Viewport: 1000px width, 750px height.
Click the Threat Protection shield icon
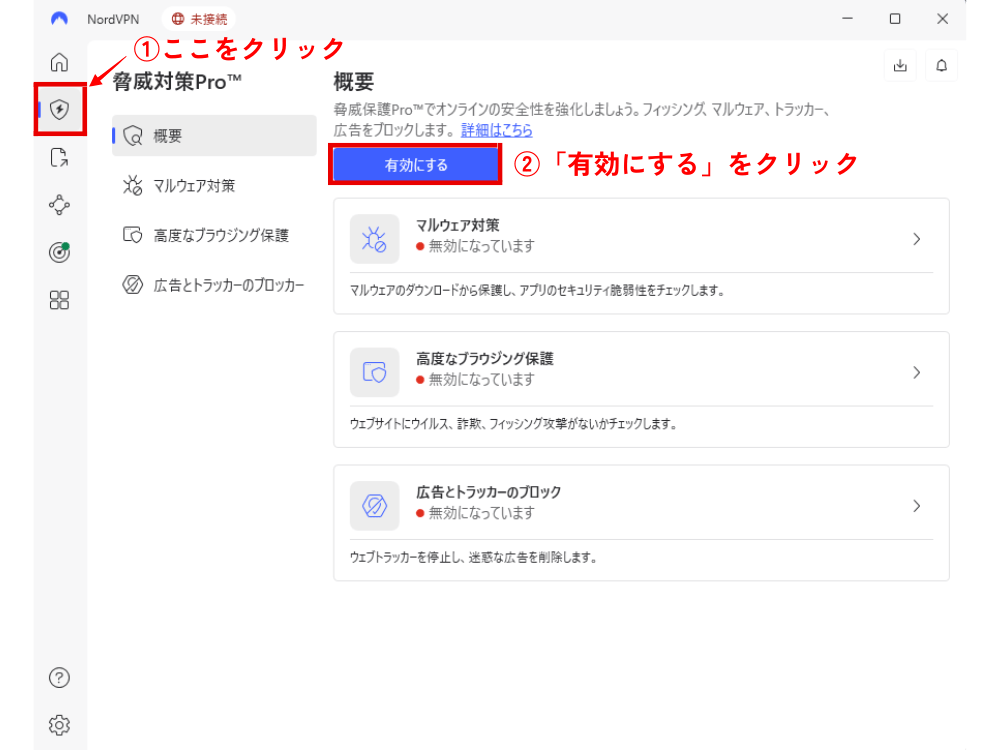59,109
